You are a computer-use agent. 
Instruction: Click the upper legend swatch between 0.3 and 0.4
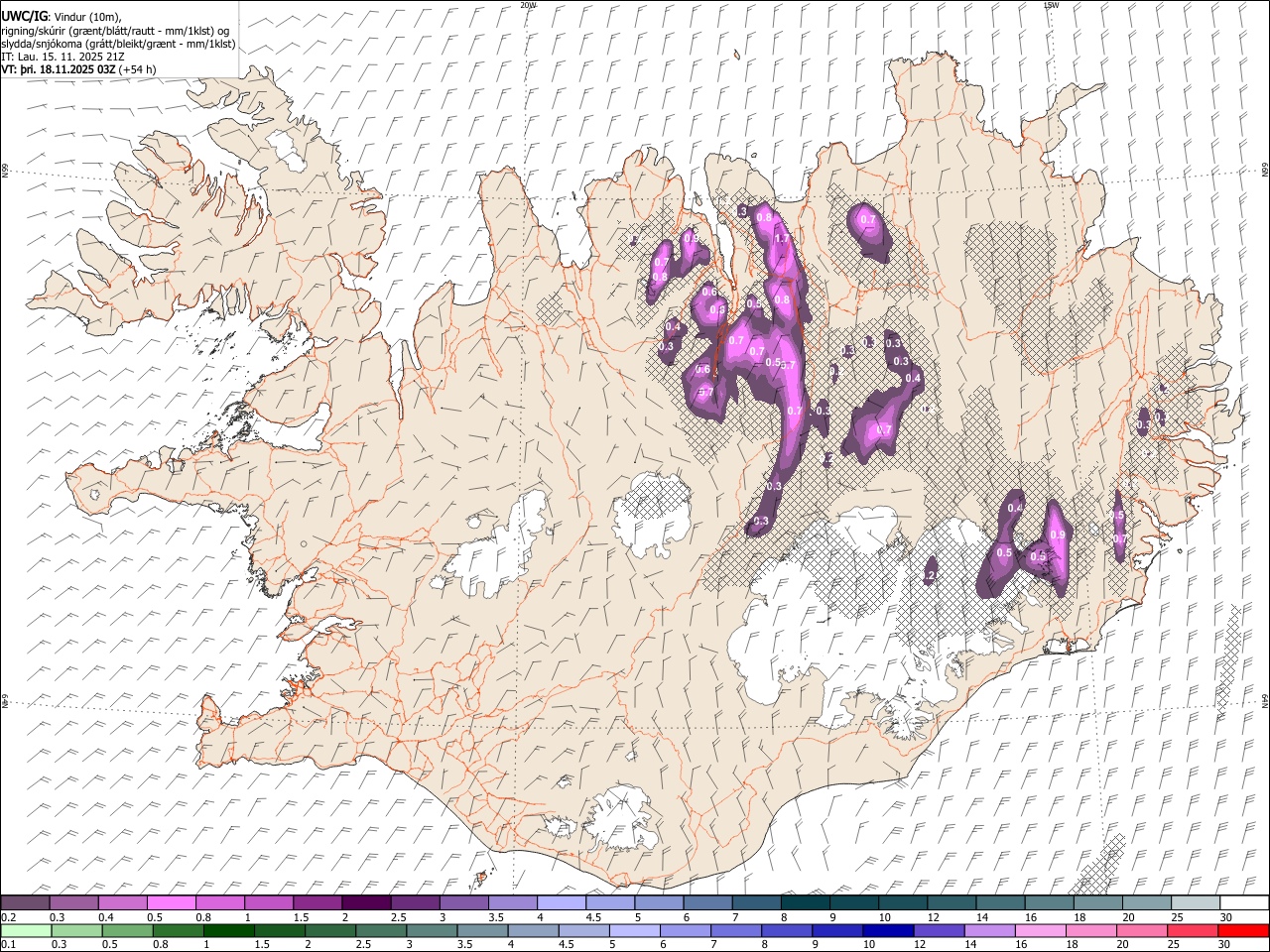tap(74, 902)
